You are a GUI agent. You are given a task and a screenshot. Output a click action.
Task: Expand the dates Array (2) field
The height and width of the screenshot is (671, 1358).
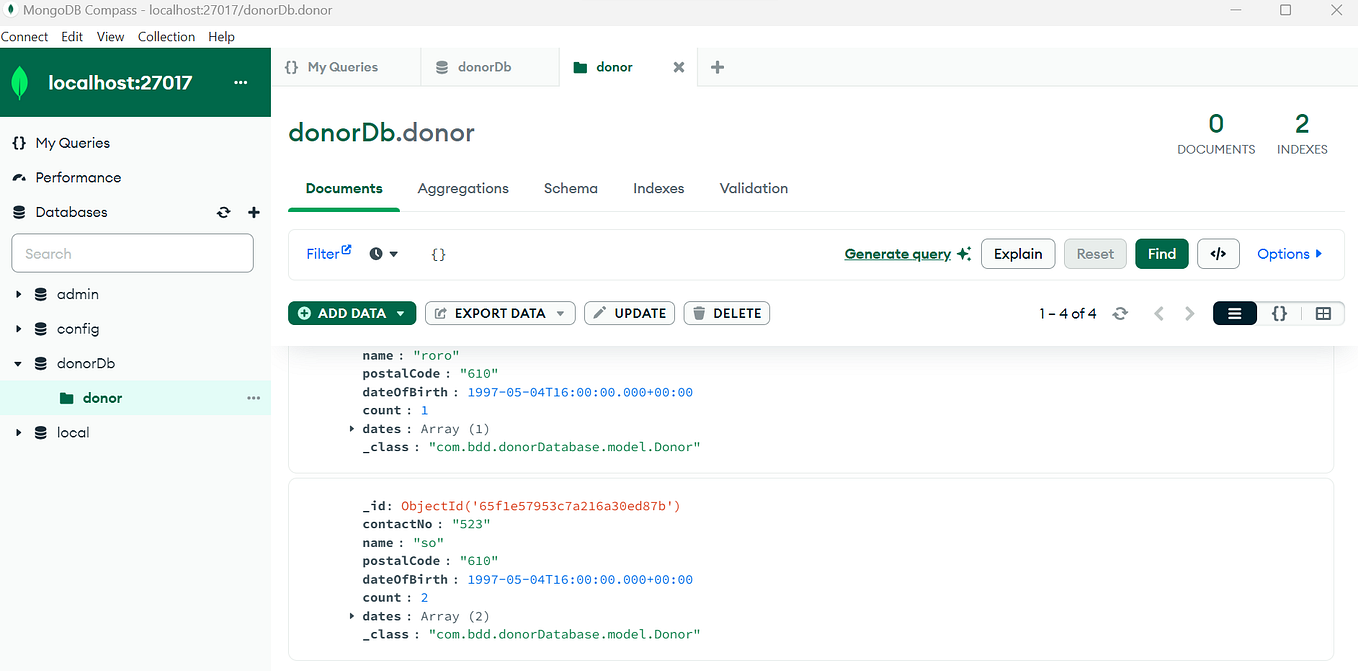(x=351, y=616)
